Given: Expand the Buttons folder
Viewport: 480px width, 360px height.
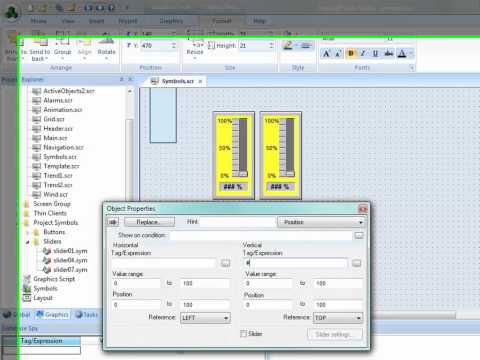Looking at the screenshot, I should click(28, 232).
